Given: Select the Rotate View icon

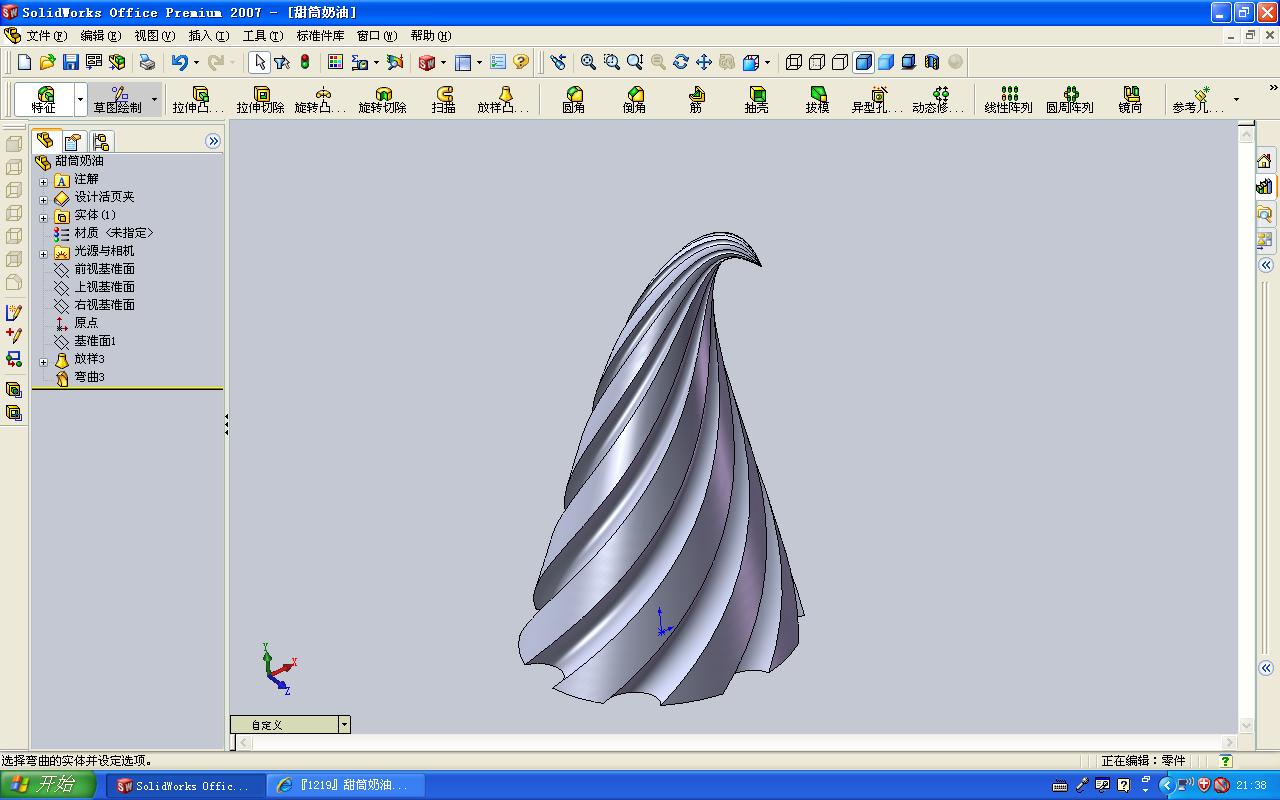Looking at the screenshot, I should (681, 62).
